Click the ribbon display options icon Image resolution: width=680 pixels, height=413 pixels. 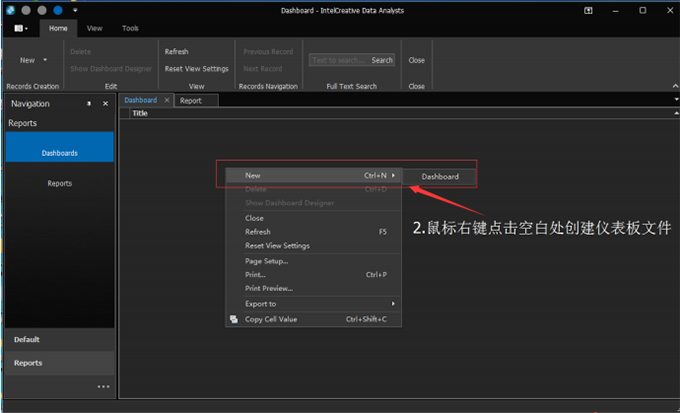click(x=589, y=10)
